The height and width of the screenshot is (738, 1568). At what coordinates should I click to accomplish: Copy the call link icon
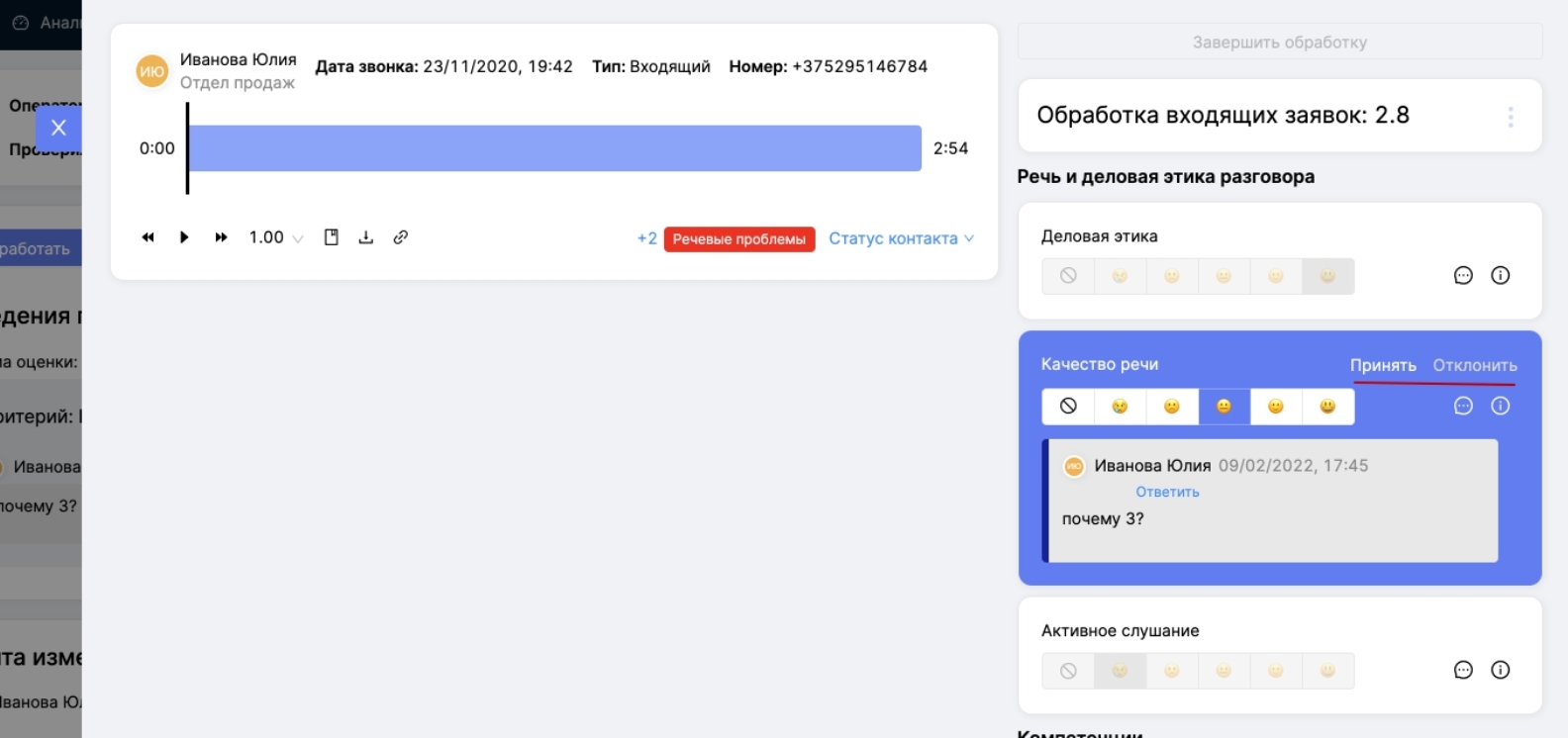pyautogui.click(x=401, y=237)
